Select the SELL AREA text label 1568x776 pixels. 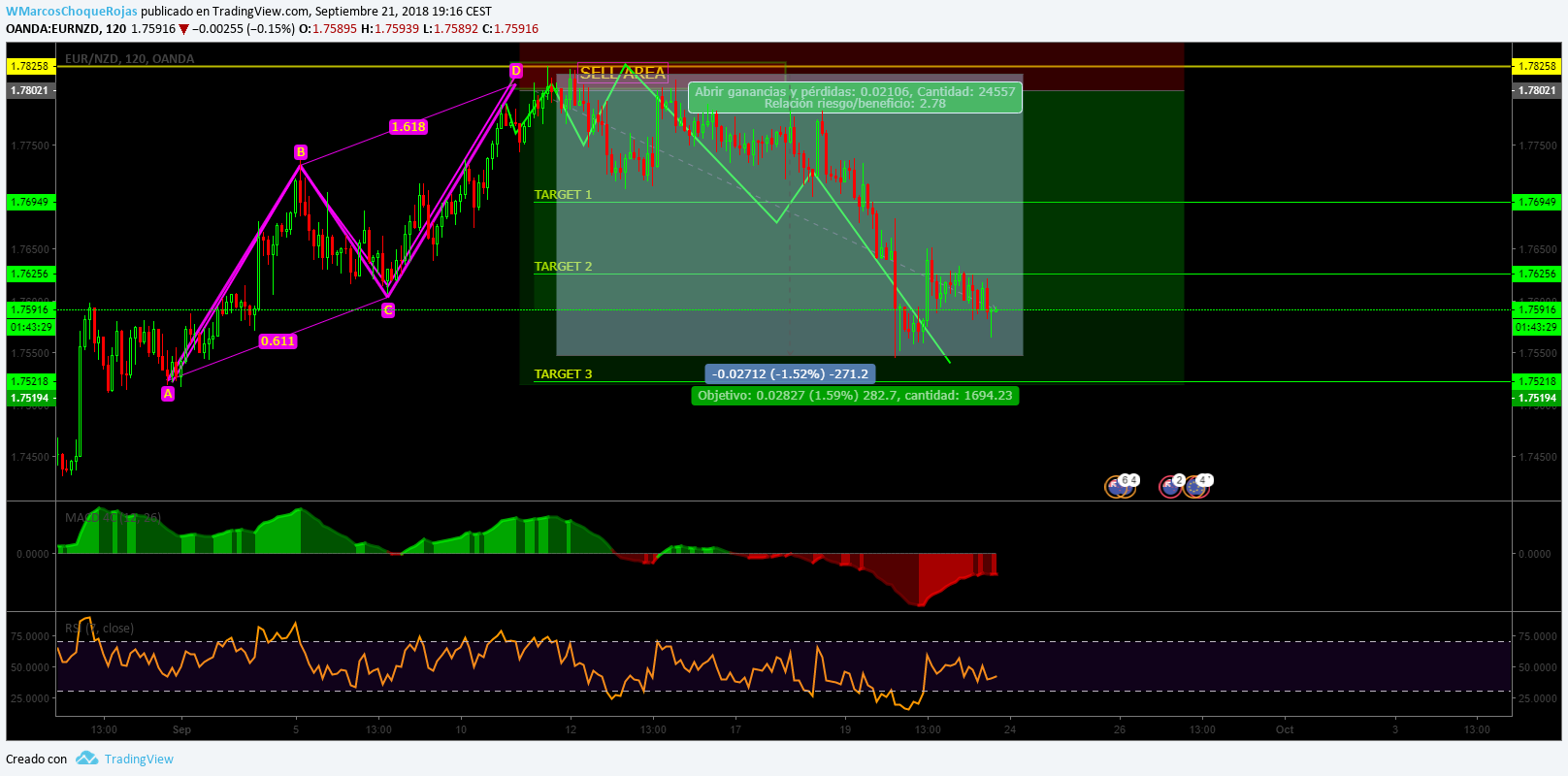(x=623, y=73)
